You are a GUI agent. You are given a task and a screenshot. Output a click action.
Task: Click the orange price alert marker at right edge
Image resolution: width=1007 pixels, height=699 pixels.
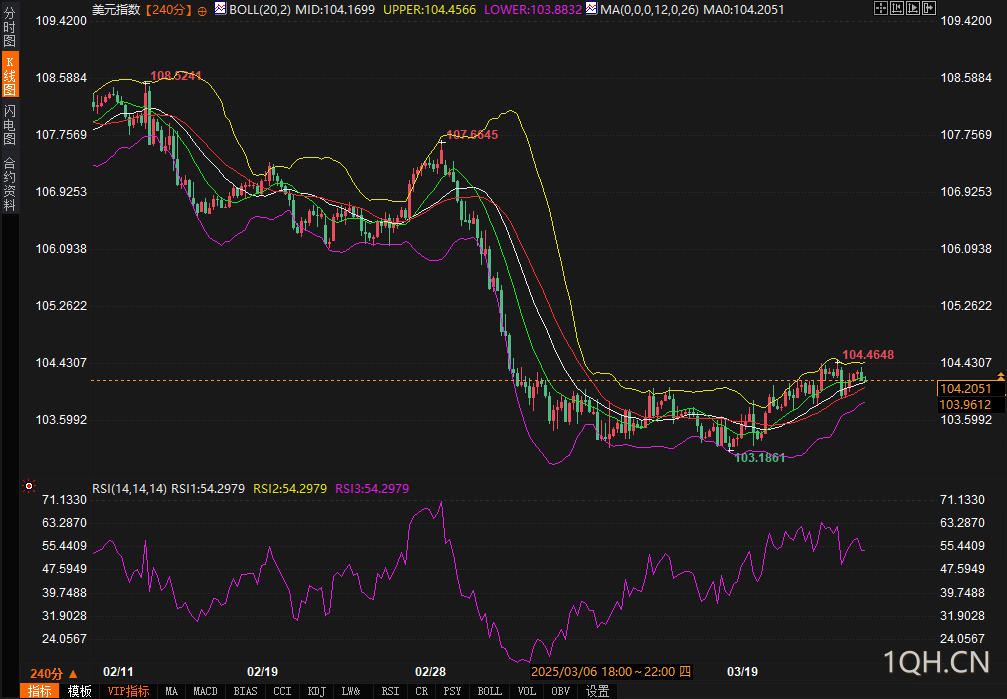click(x=1001, y=375)
